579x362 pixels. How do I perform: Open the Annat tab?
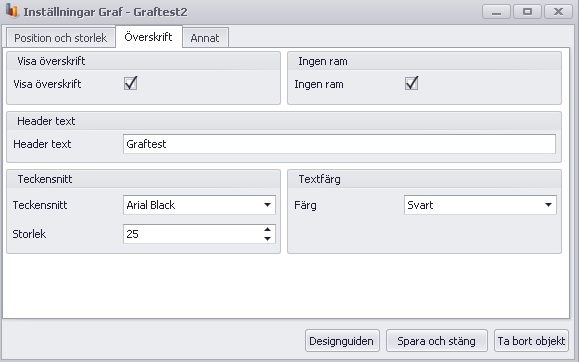click(x=205, y=38)
